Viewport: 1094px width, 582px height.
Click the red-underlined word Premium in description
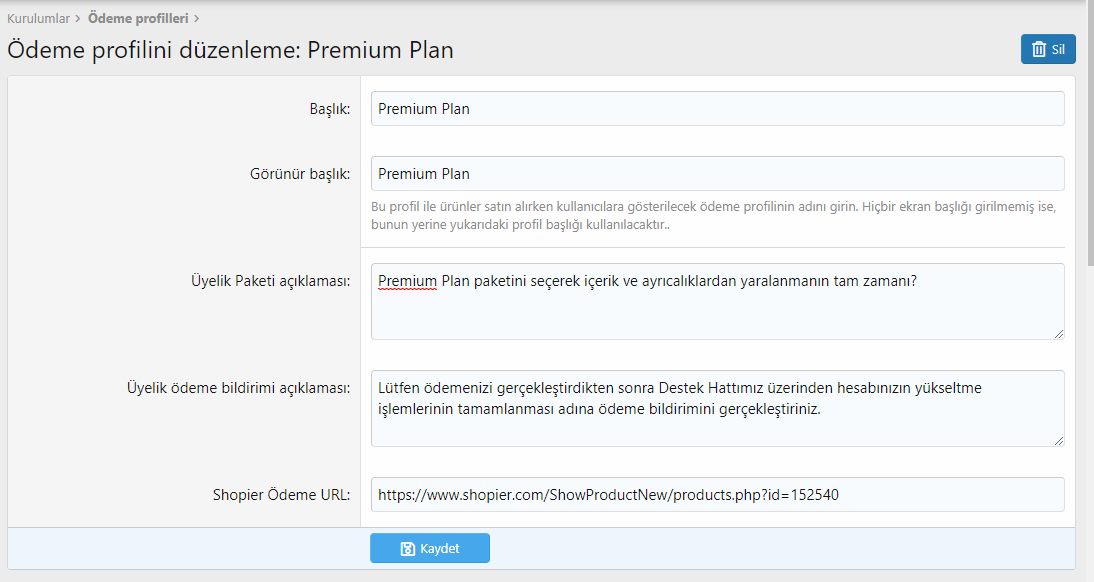point(407,281)
